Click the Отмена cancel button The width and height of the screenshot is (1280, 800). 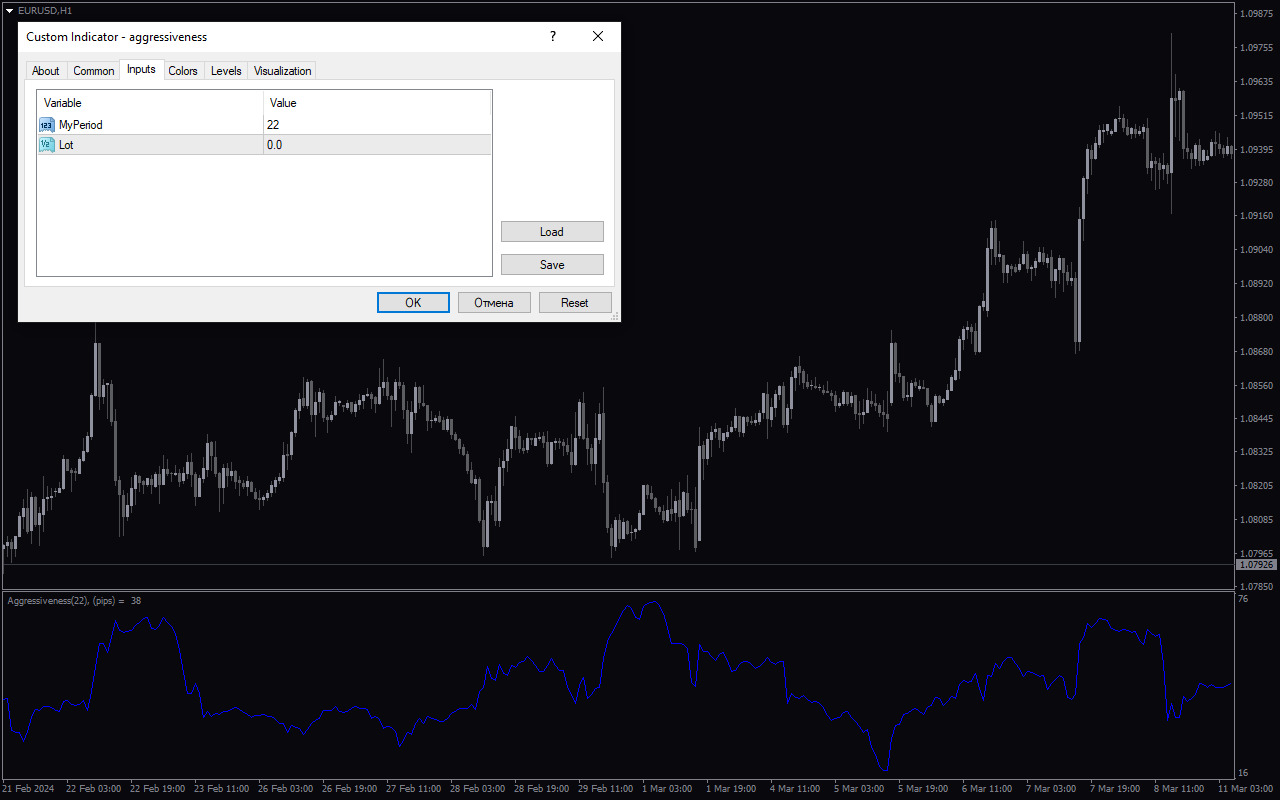tap(494, 303)
